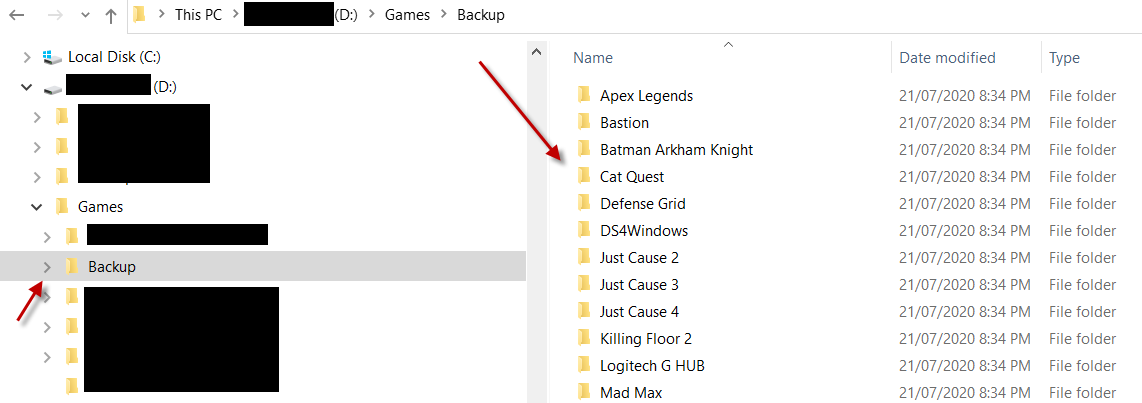Click Defense Grid folder icon
1142x403 pixels.
(584, 203)
